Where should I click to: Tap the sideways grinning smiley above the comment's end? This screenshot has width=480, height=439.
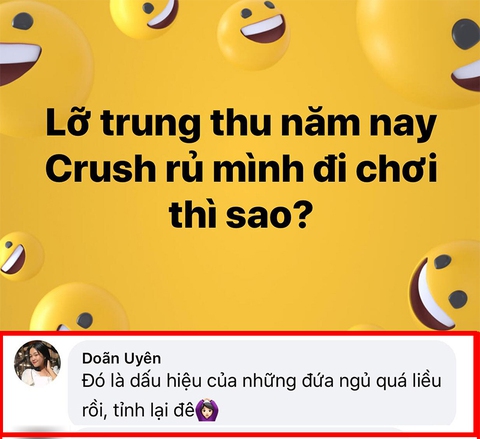point(445,287)
